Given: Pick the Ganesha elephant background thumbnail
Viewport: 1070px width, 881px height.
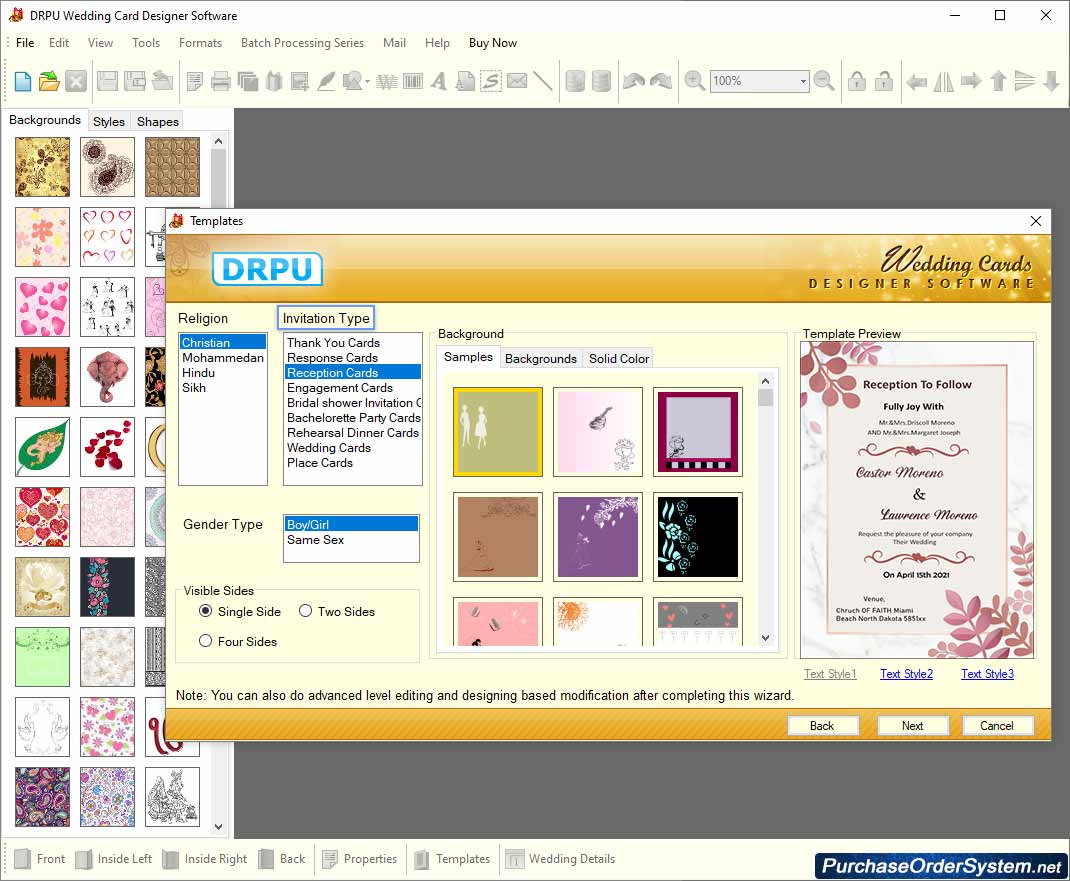Looking at the screenshot, I should (107, 377).
